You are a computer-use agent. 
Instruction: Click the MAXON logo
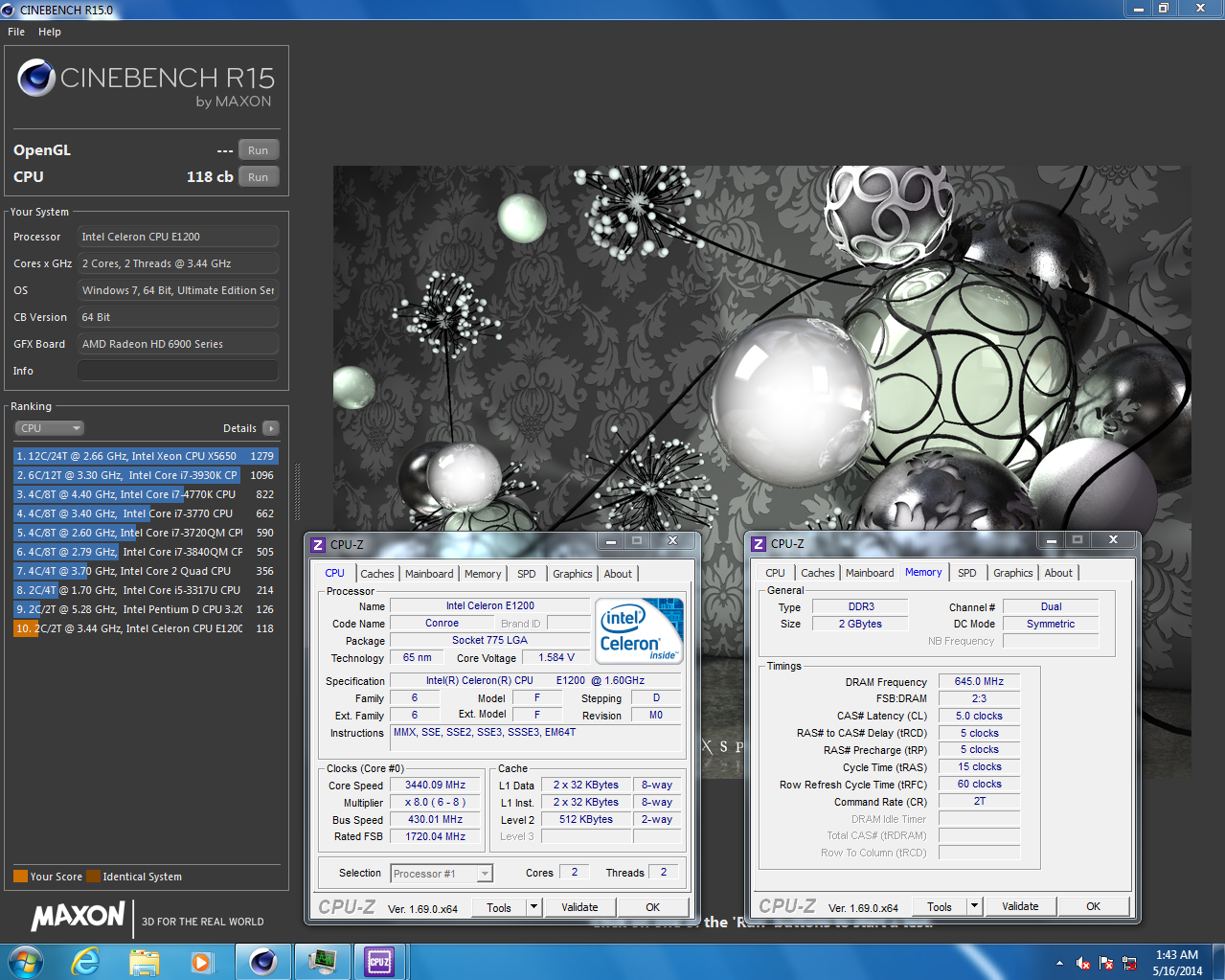coord(79,917)
